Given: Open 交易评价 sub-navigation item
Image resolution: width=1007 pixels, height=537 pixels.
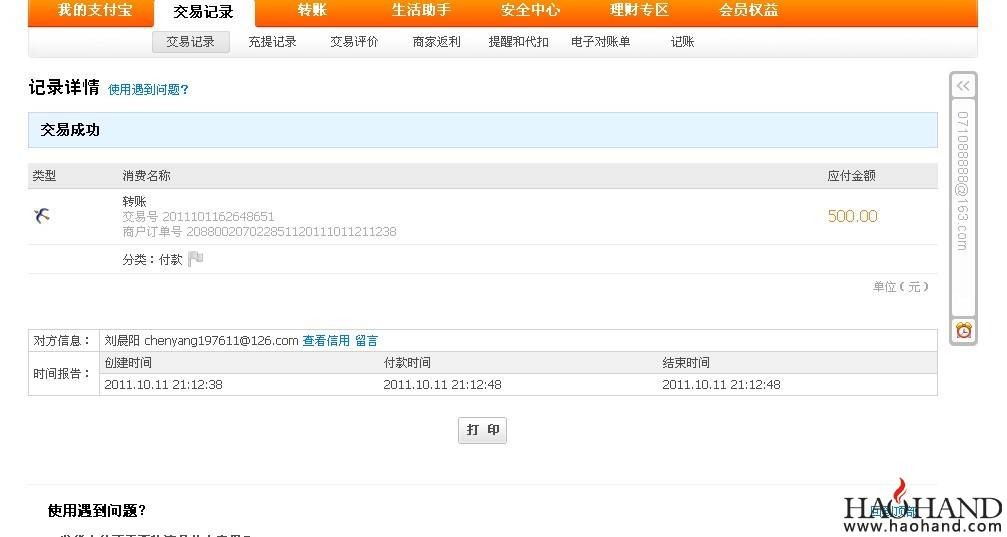Looking at the screenshot, I should 355,42.
